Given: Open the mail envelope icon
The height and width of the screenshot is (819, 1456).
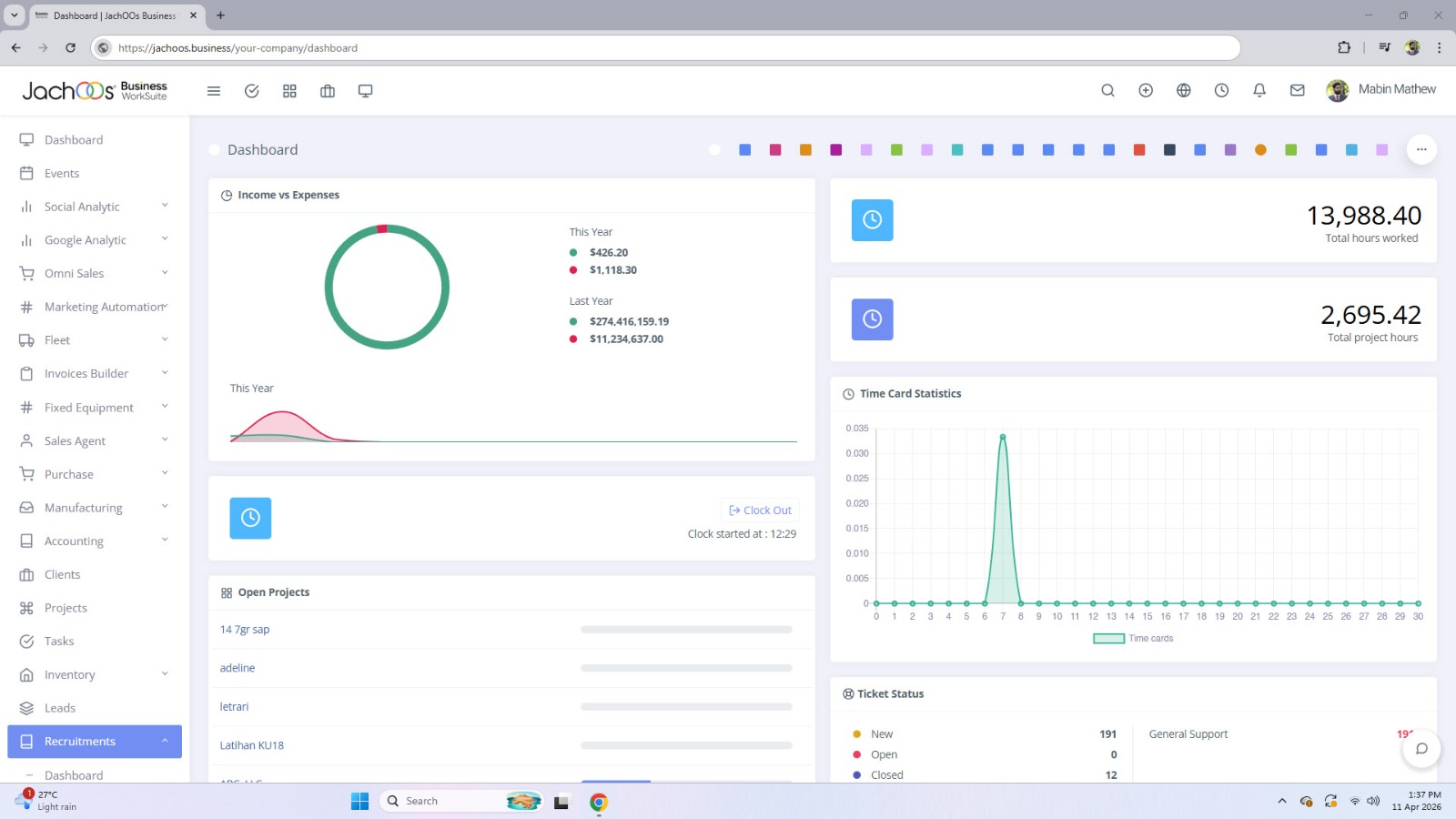Looking at the screenshot, I should pos(1298,90).
